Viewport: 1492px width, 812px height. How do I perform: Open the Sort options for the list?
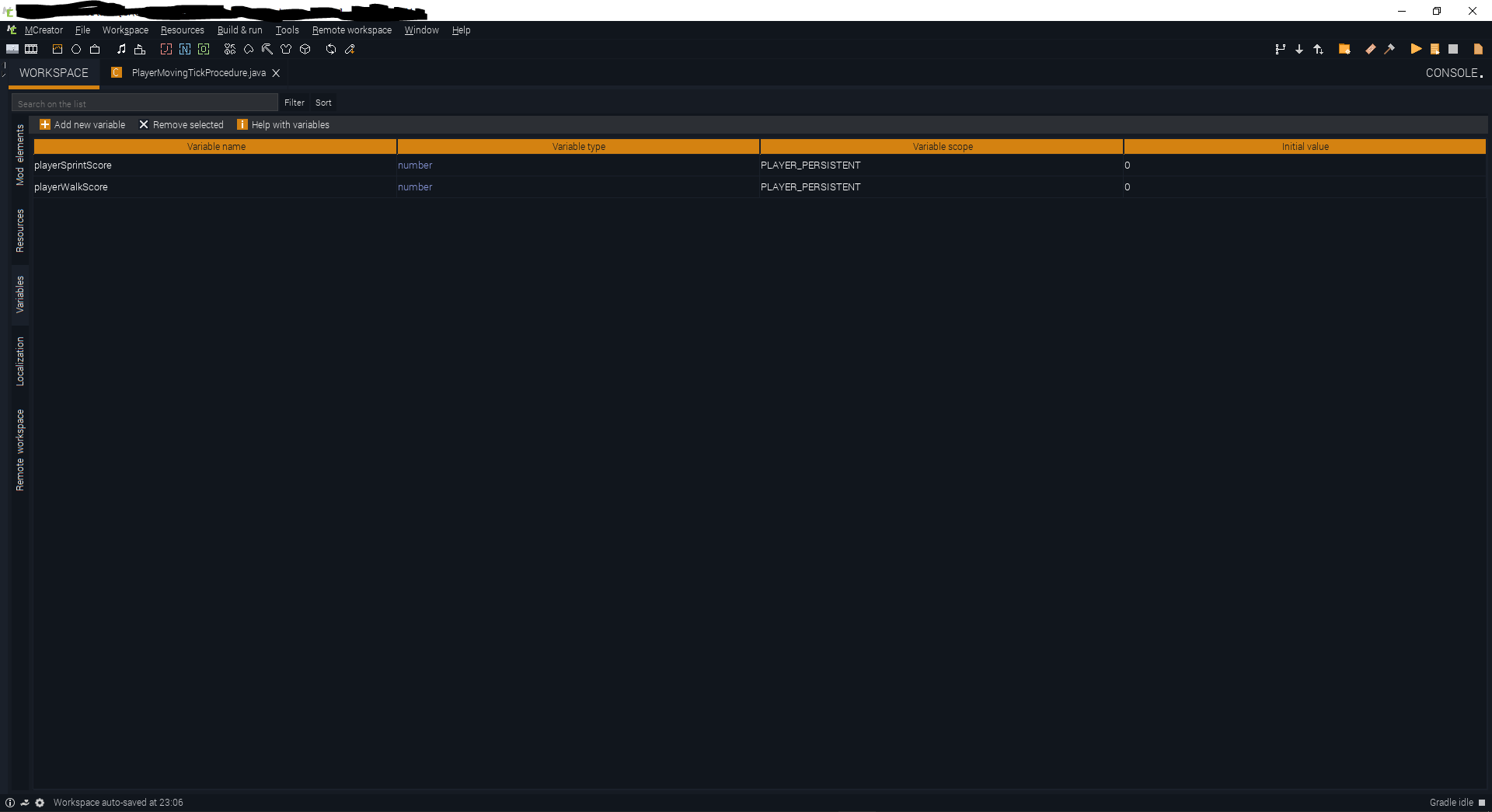click(323, 103)
